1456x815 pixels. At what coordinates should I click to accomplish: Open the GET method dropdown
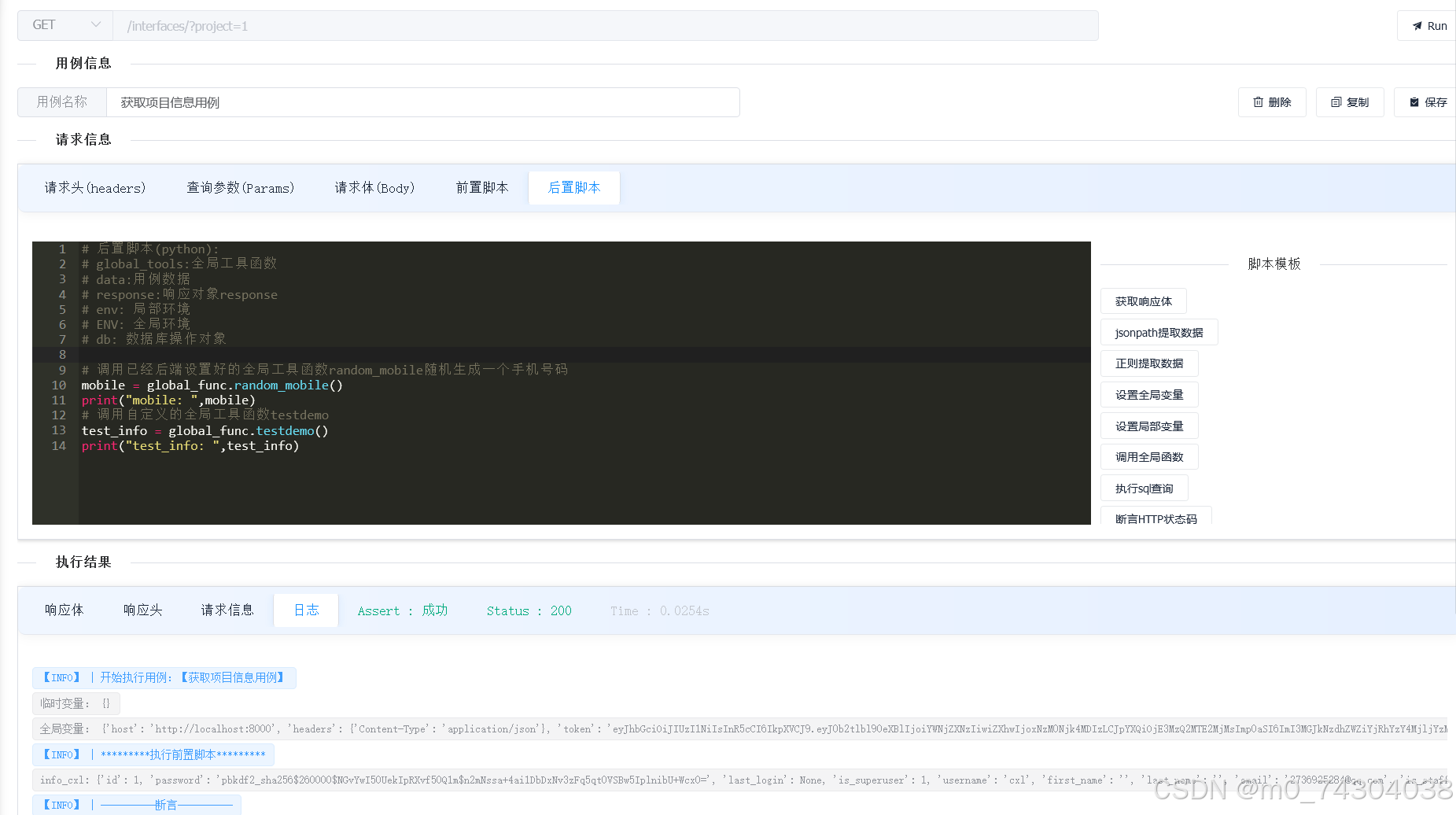[x=65, y=24]
